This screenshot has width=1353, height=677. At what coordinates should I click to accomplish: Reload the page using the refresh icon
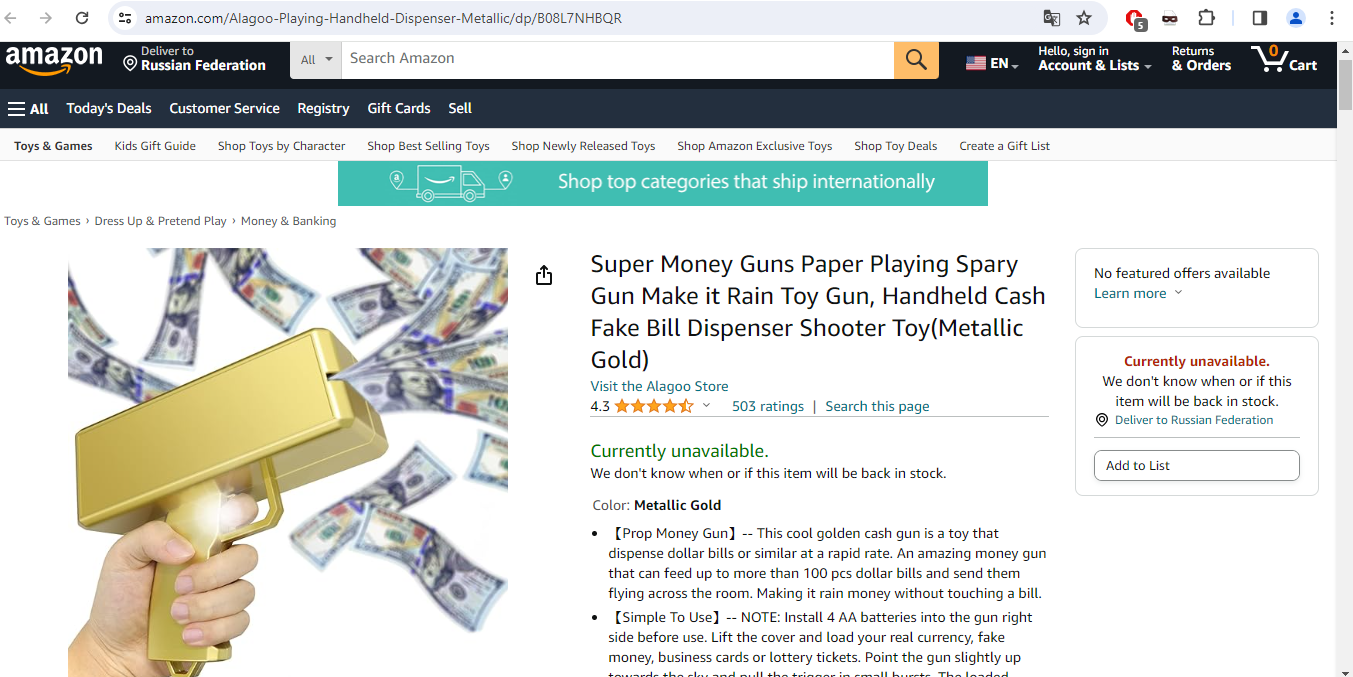tap(82, 18)
